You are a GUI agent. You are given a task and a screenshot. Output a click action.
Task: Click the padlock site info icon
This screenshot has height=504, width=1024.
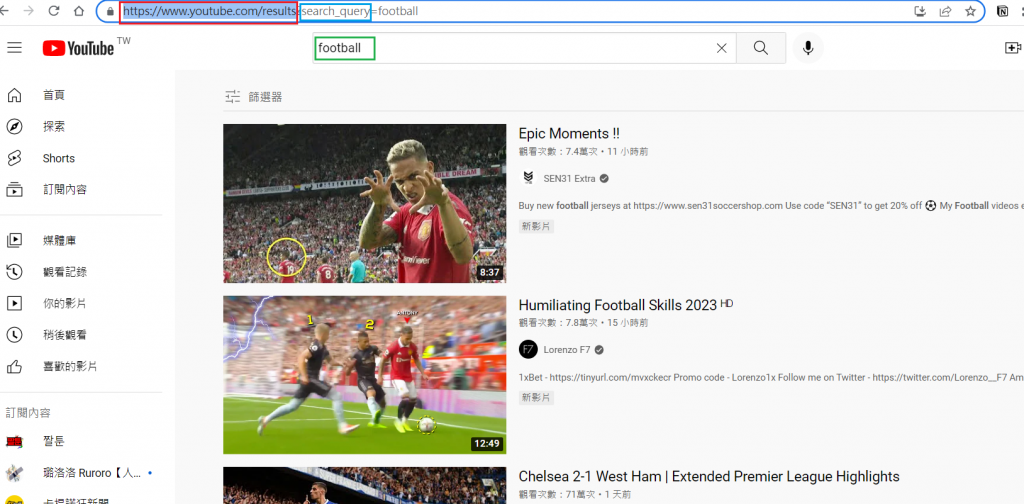[110, 11]
